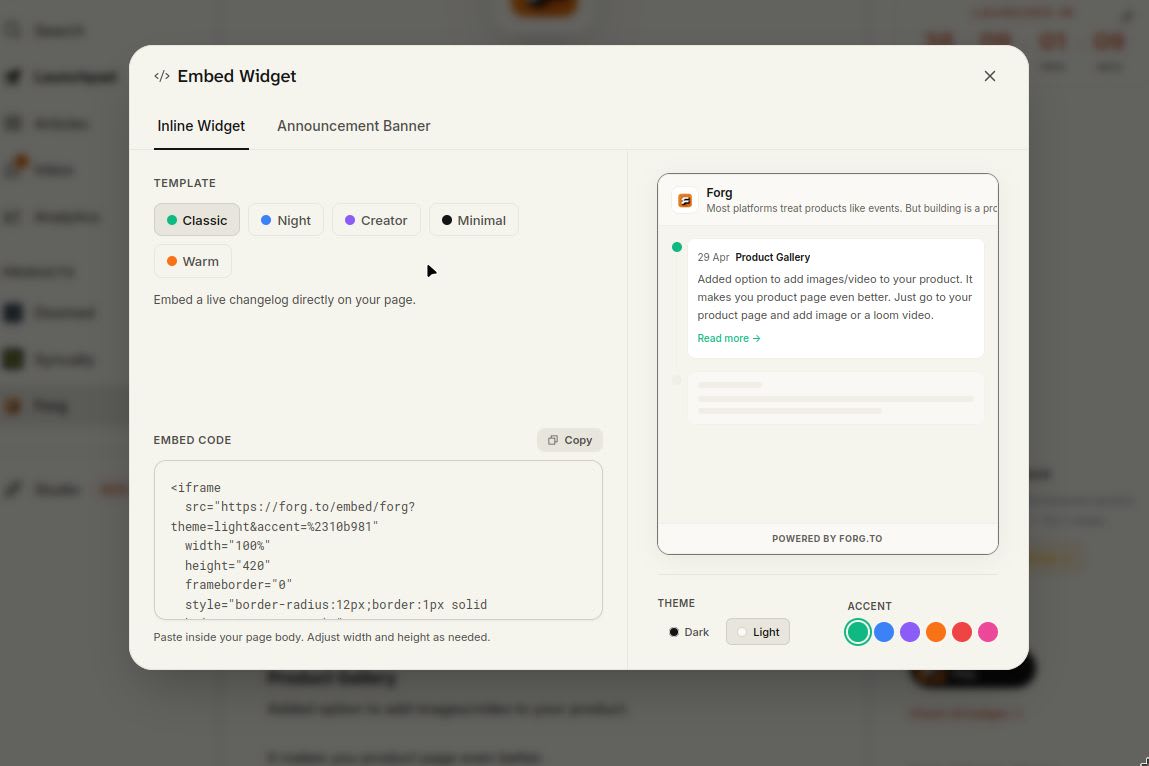This screenshot has width=1149, height=766.
Task: Click the THEME label
Action: coord(676,603)
